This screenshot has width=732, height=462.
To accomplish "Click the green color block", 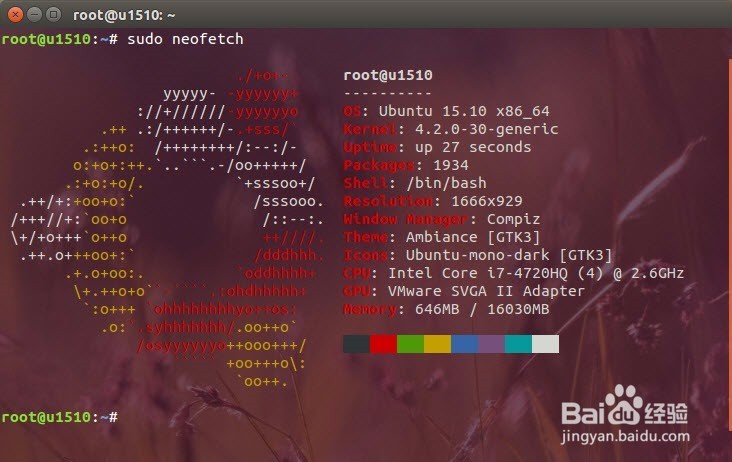I will [411, 344].
